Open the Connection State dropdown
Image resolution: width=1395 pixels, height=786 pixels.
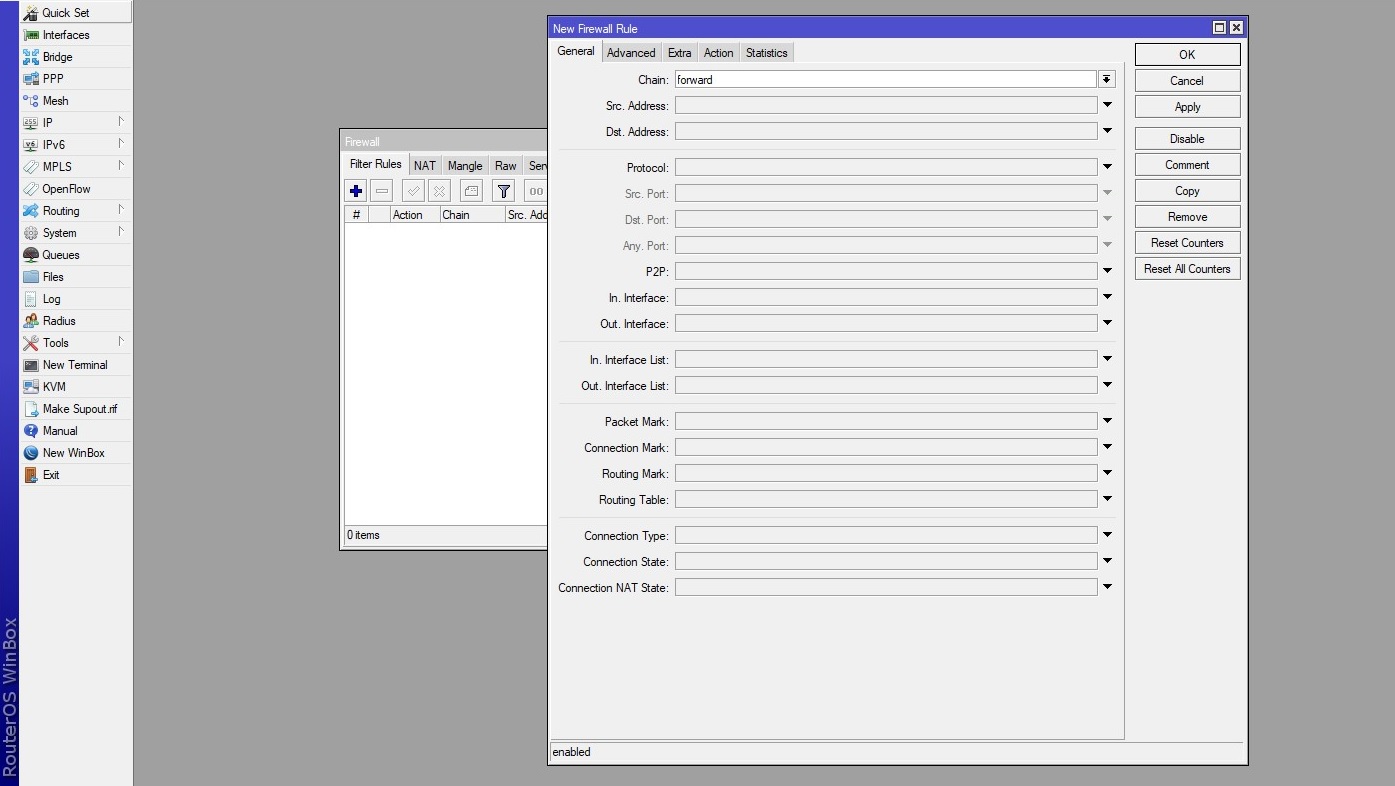point(1106,561)
